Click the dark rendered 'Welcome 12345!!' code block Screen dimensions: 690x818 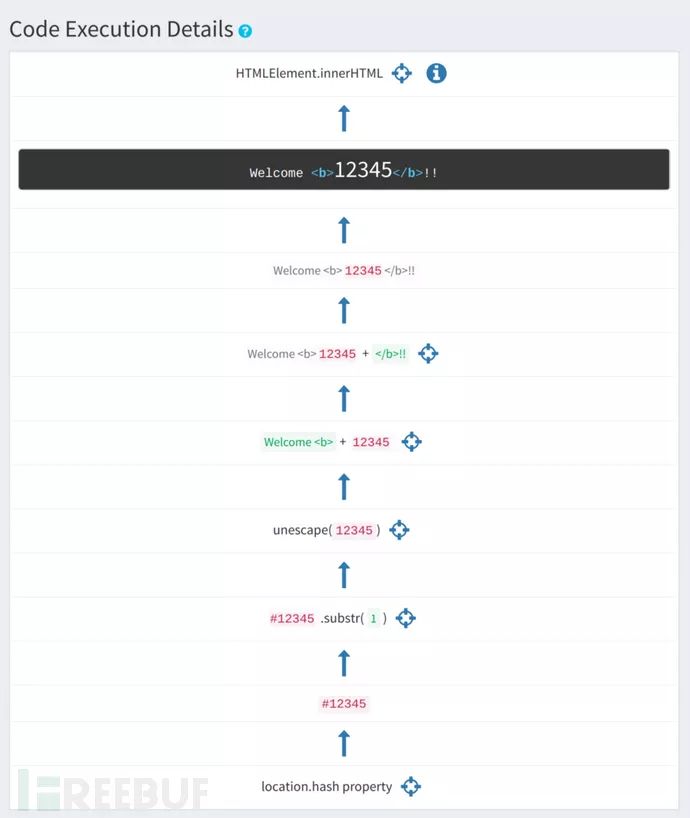(x=344, y=170)
